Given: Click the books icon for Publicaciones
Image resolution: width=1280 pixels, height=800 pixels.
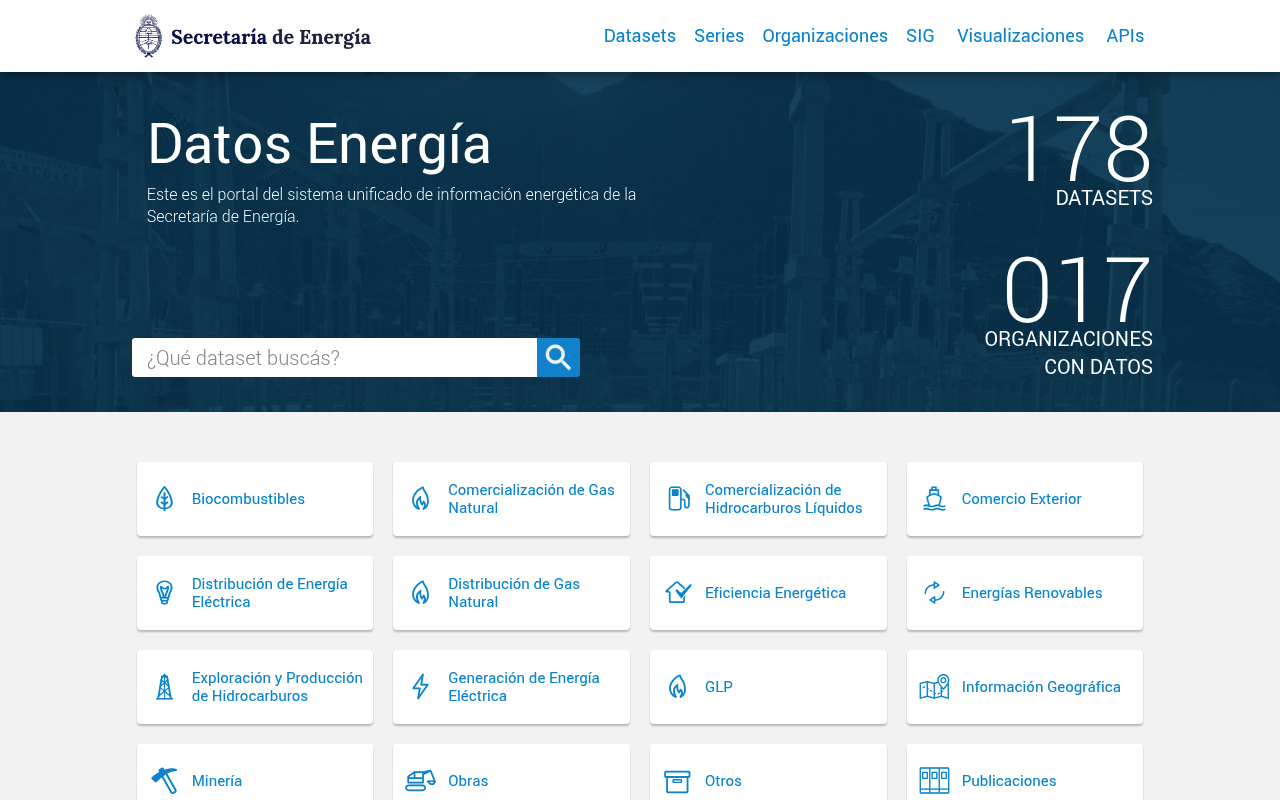Looking at the screenshot, I should 934,780.
